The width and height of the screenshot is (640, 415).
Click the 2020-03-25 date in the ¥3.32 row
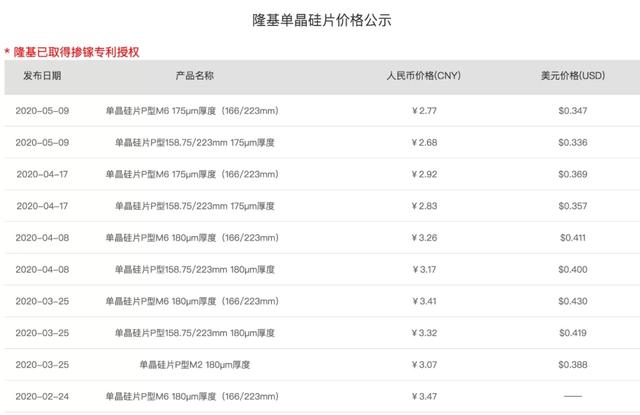click(42, 333)
